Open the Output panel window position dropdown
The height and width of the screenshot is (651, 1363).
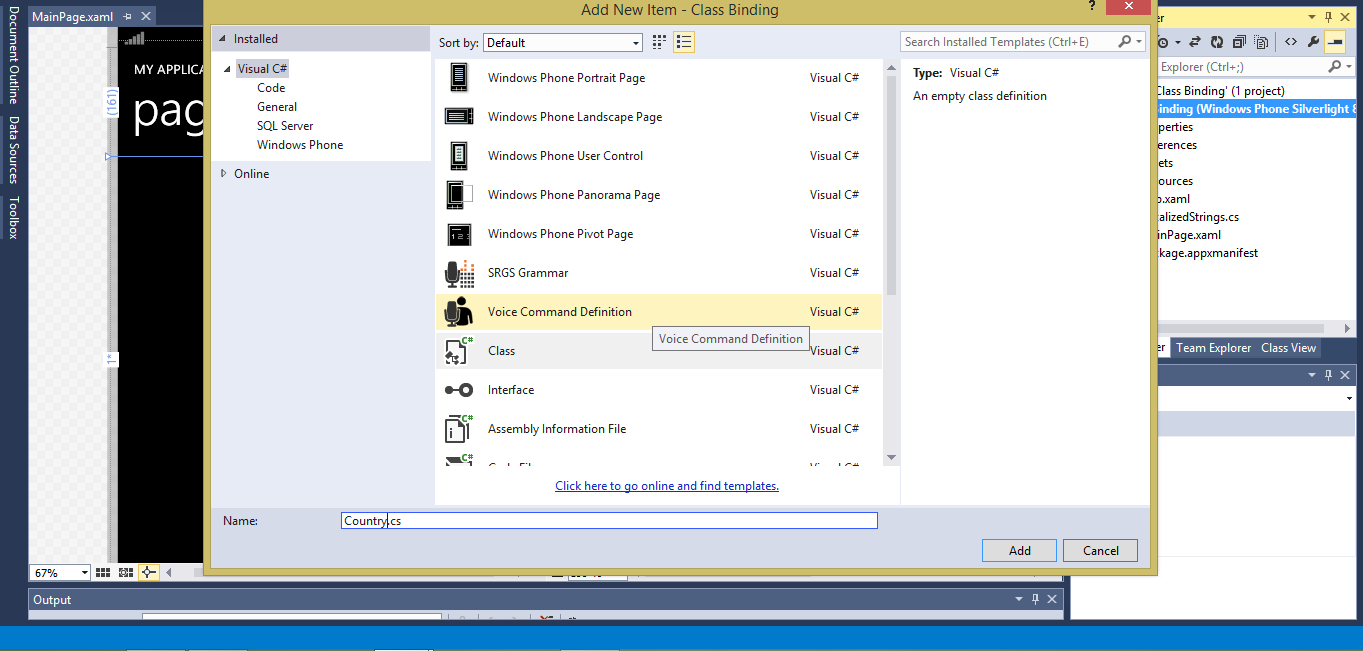click(x=1019, y=600)
